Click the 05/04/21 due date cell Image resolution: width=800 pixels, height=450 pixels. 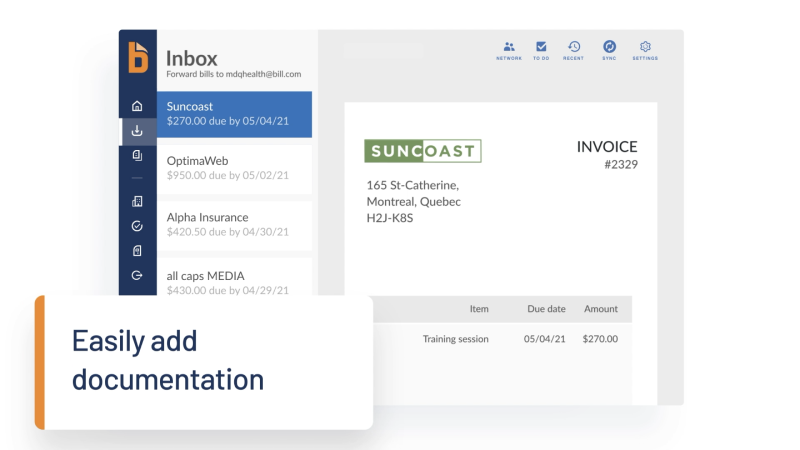coord(544,339)
